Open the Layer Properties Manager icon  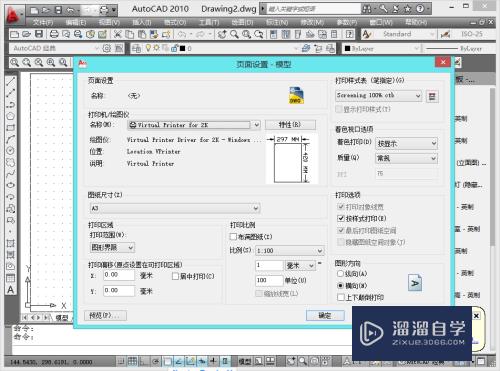136,49
